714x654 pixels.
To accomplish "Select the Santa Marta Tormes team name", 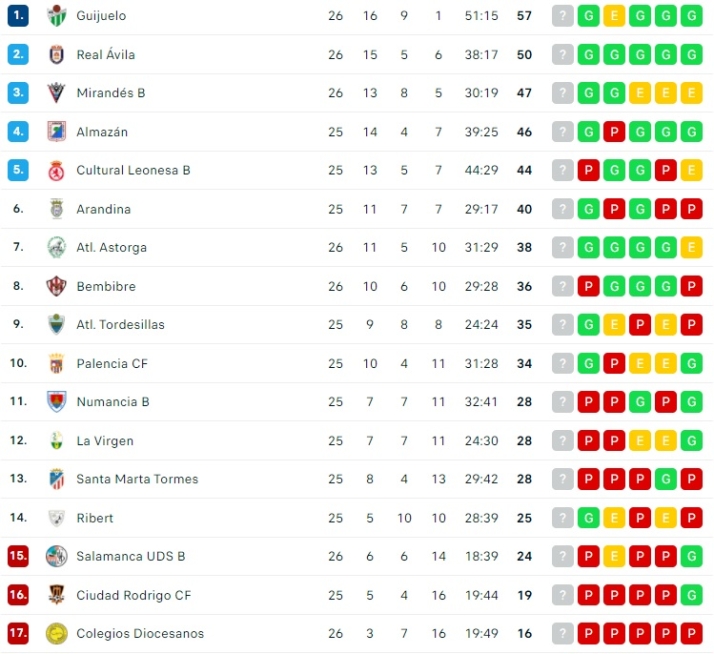I will pyautogui.click(x=137, y=479).
